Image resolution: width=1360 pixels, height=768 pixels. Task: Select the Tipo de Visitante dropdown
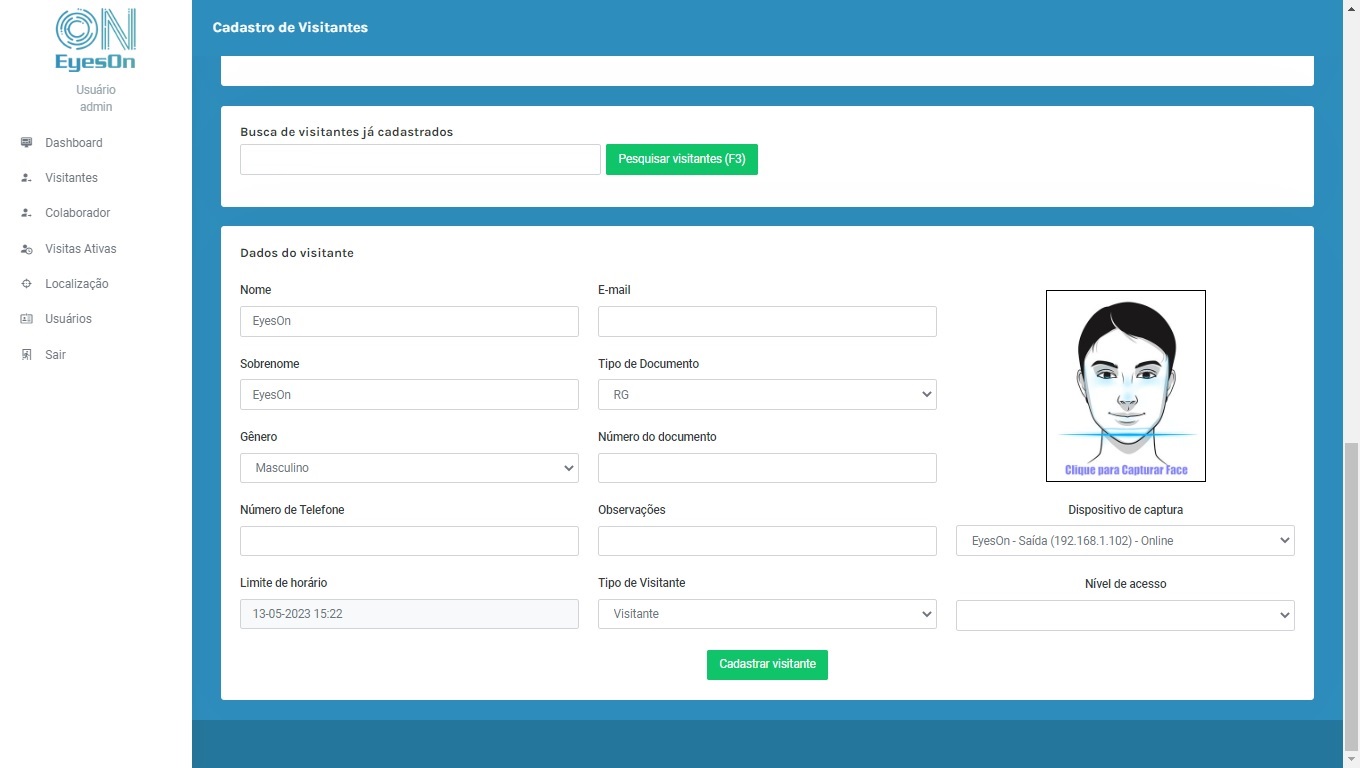(767, 614)
